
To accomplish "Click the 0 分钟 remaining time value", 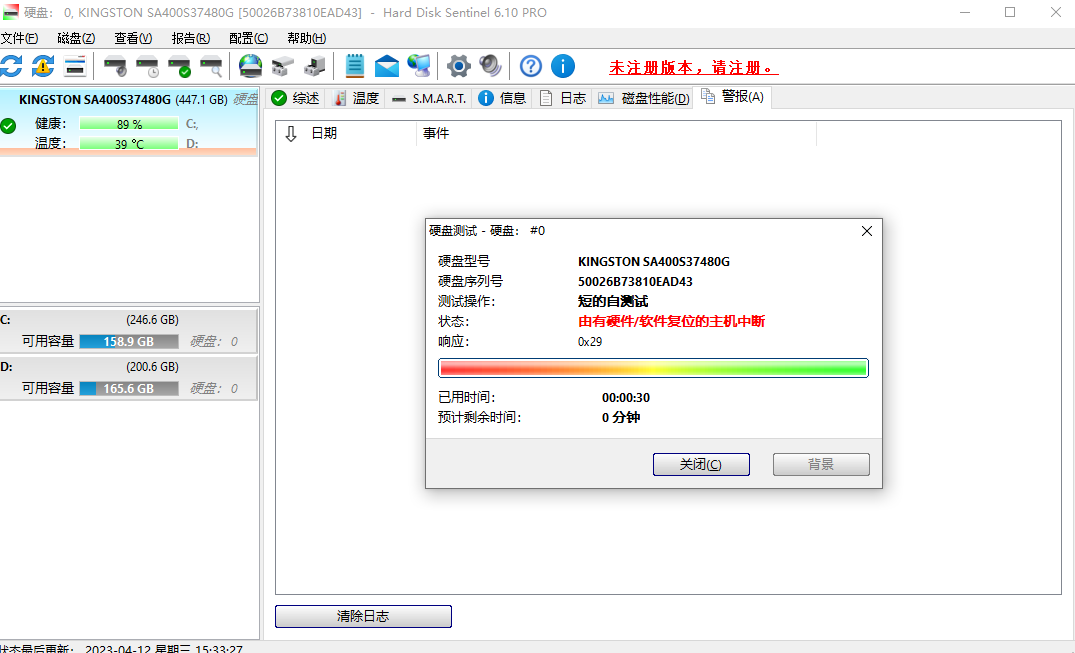I will (x=621, y=418).
